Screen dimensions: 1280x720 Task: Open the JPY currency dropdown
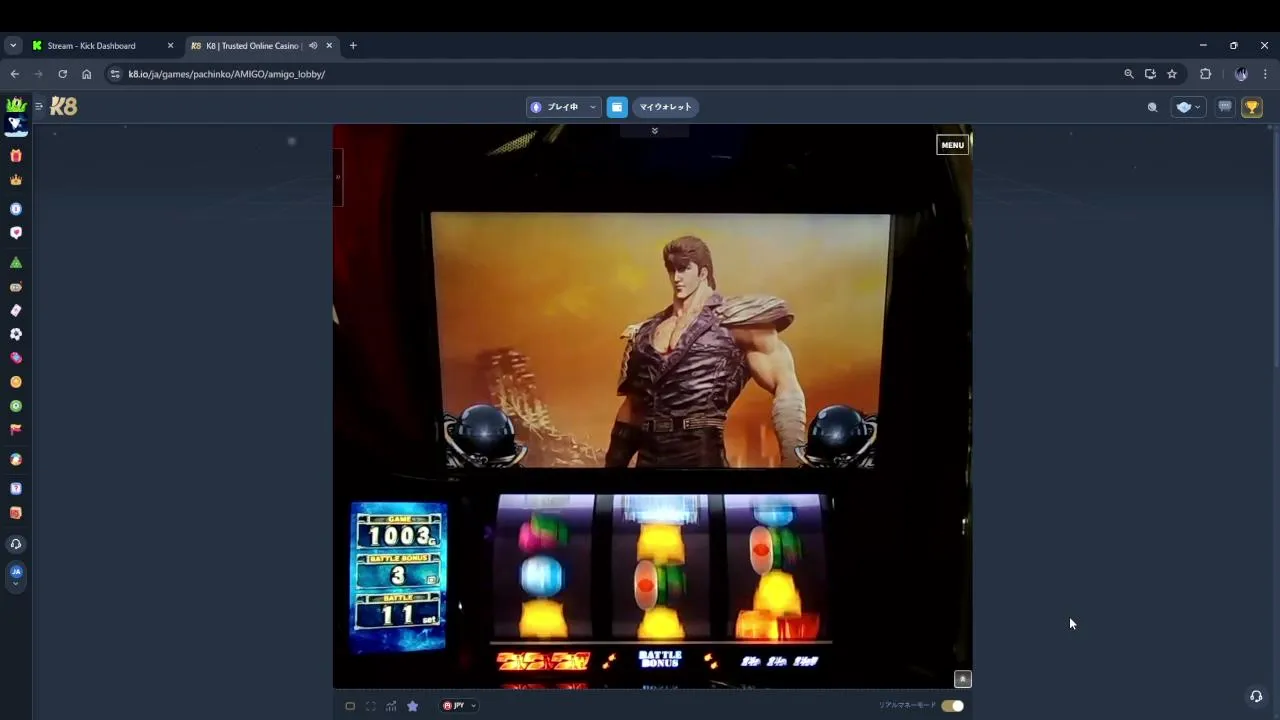(459, 706)
